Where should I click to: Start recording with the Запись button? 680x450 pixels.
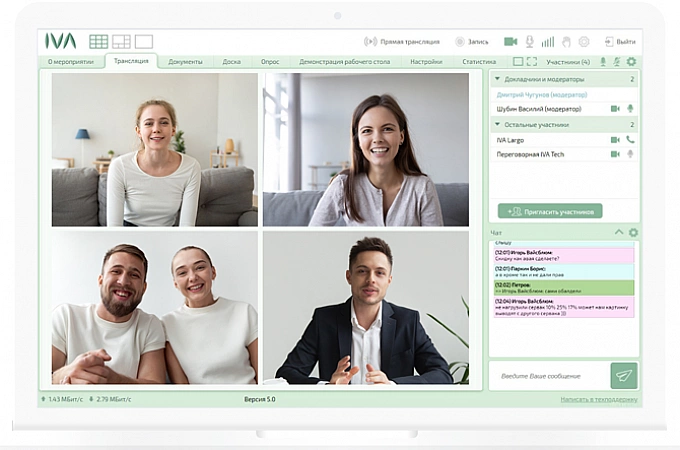coord(472,42)
